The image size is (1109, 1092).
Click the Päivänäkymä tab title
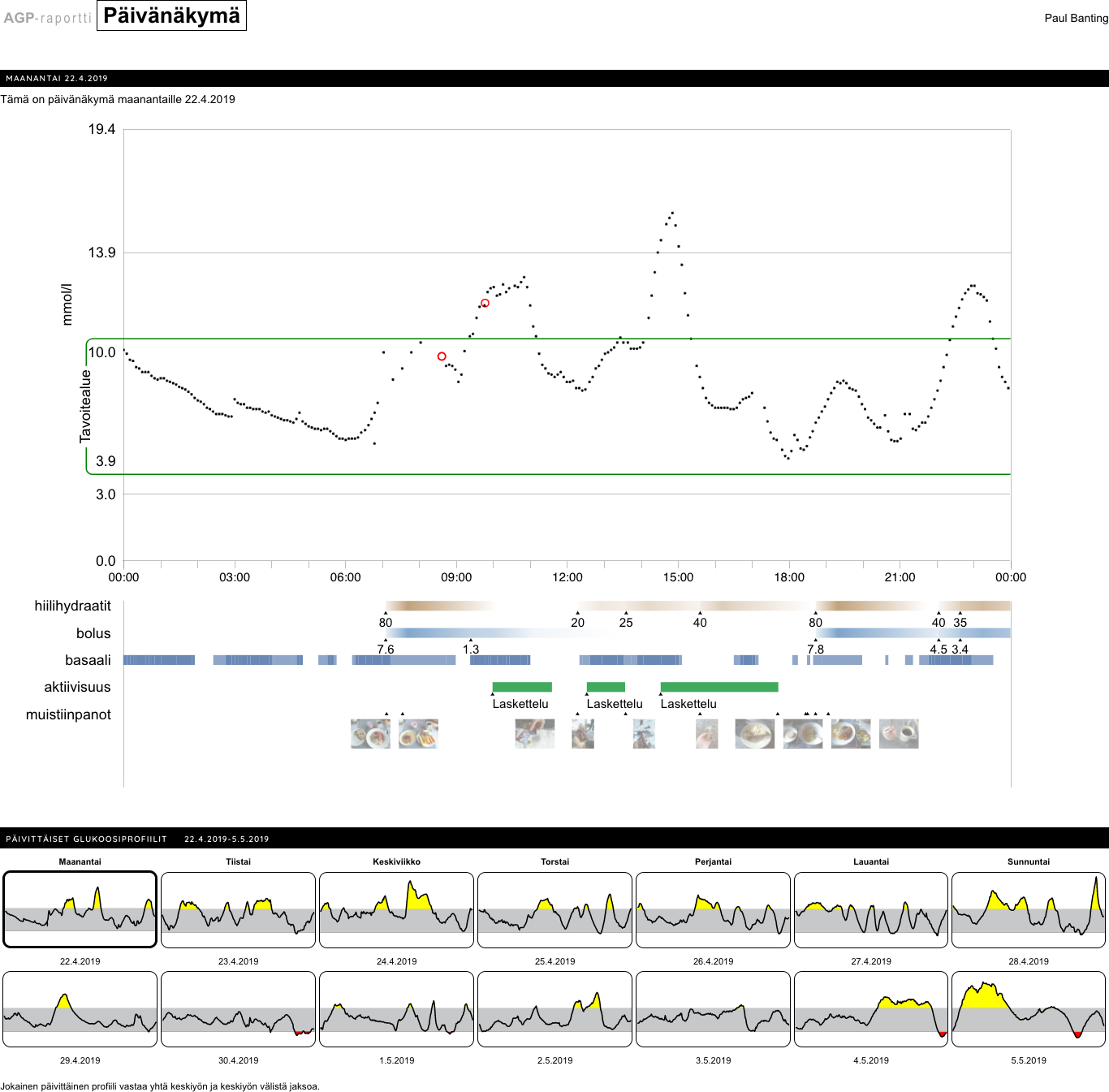click(171, 16)
